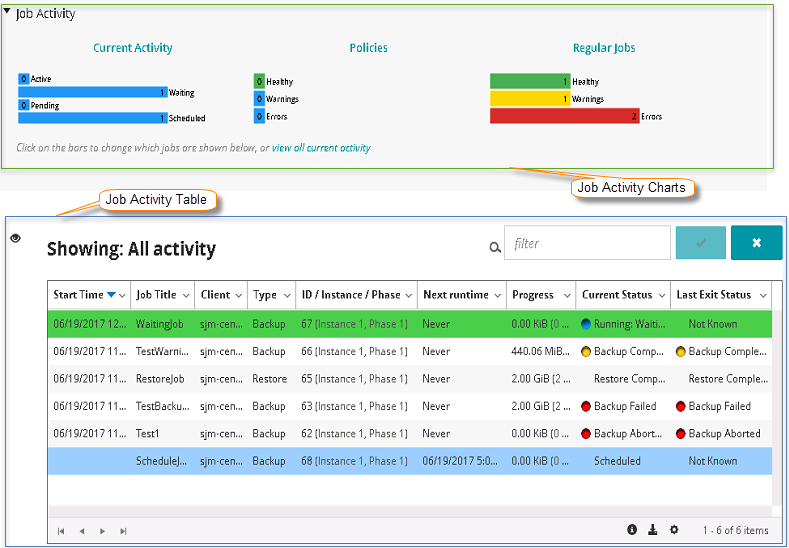The image size is (789, 548).
Task: Click the Regular Jobs Errors red bar
Action: (x=565, y=116)
